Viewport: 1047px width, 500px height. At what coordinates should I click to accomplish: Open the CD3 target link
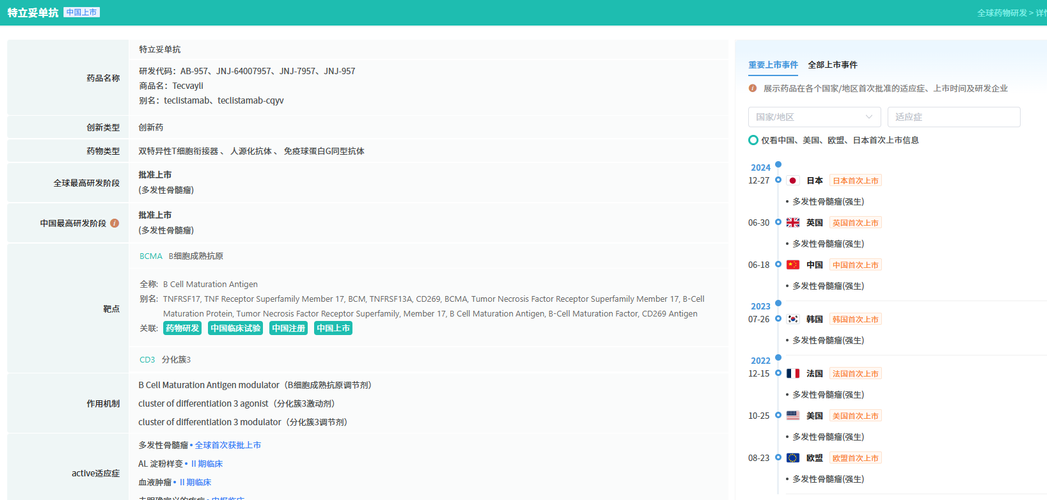tap(147, 360)
